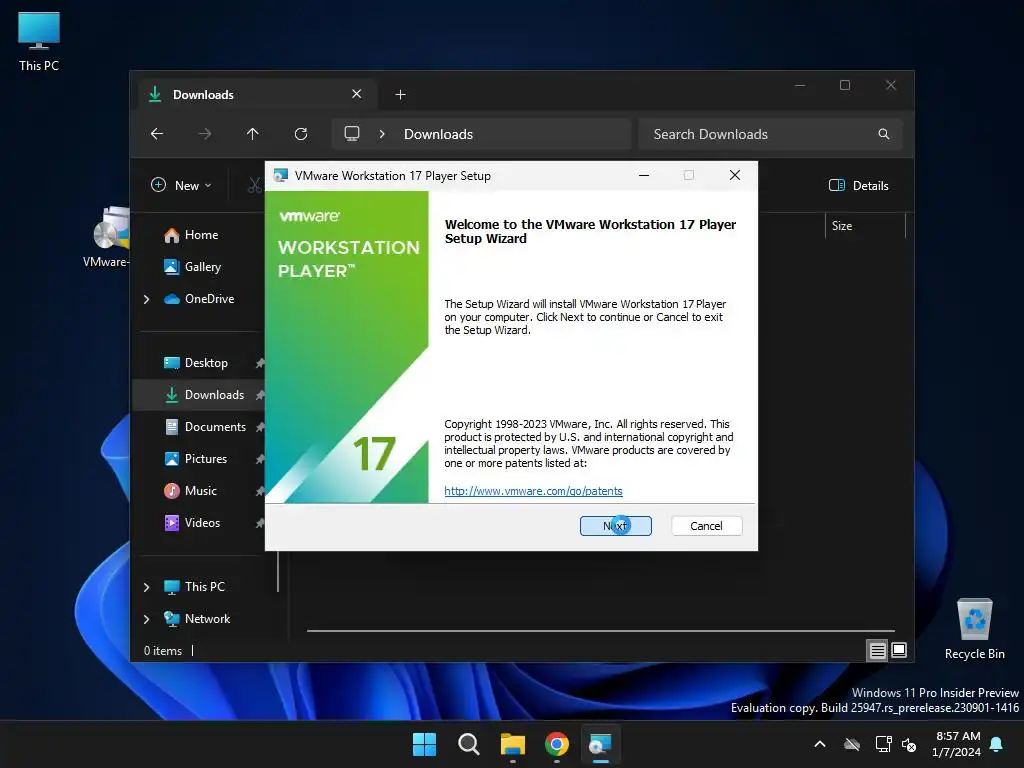Open the Music folder in sidebar
Image resolution: width=1024 pixels, height=768 pixels.
tap(200, 491)
